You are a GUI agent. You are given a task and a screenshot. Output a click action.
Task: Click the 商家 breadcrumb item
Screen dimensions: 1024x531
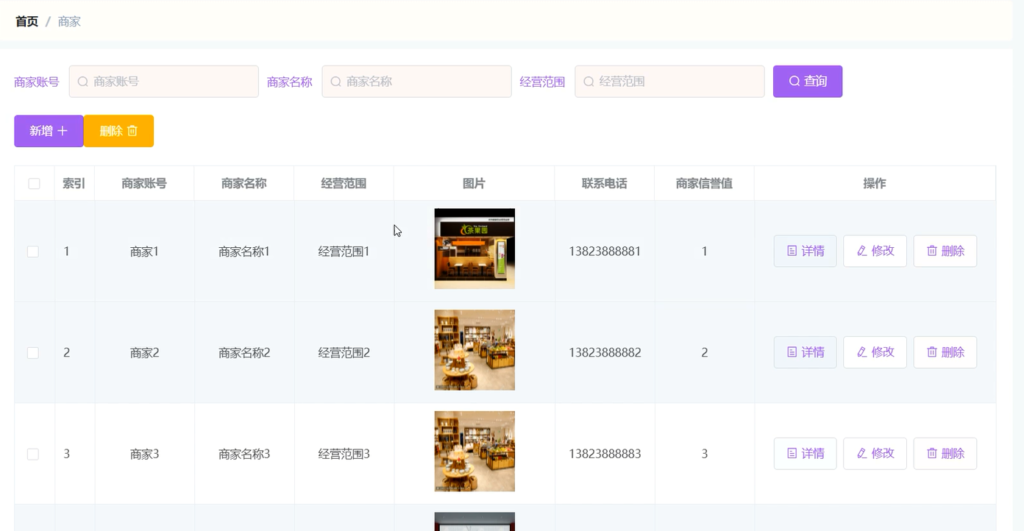[x=69, y=22]
